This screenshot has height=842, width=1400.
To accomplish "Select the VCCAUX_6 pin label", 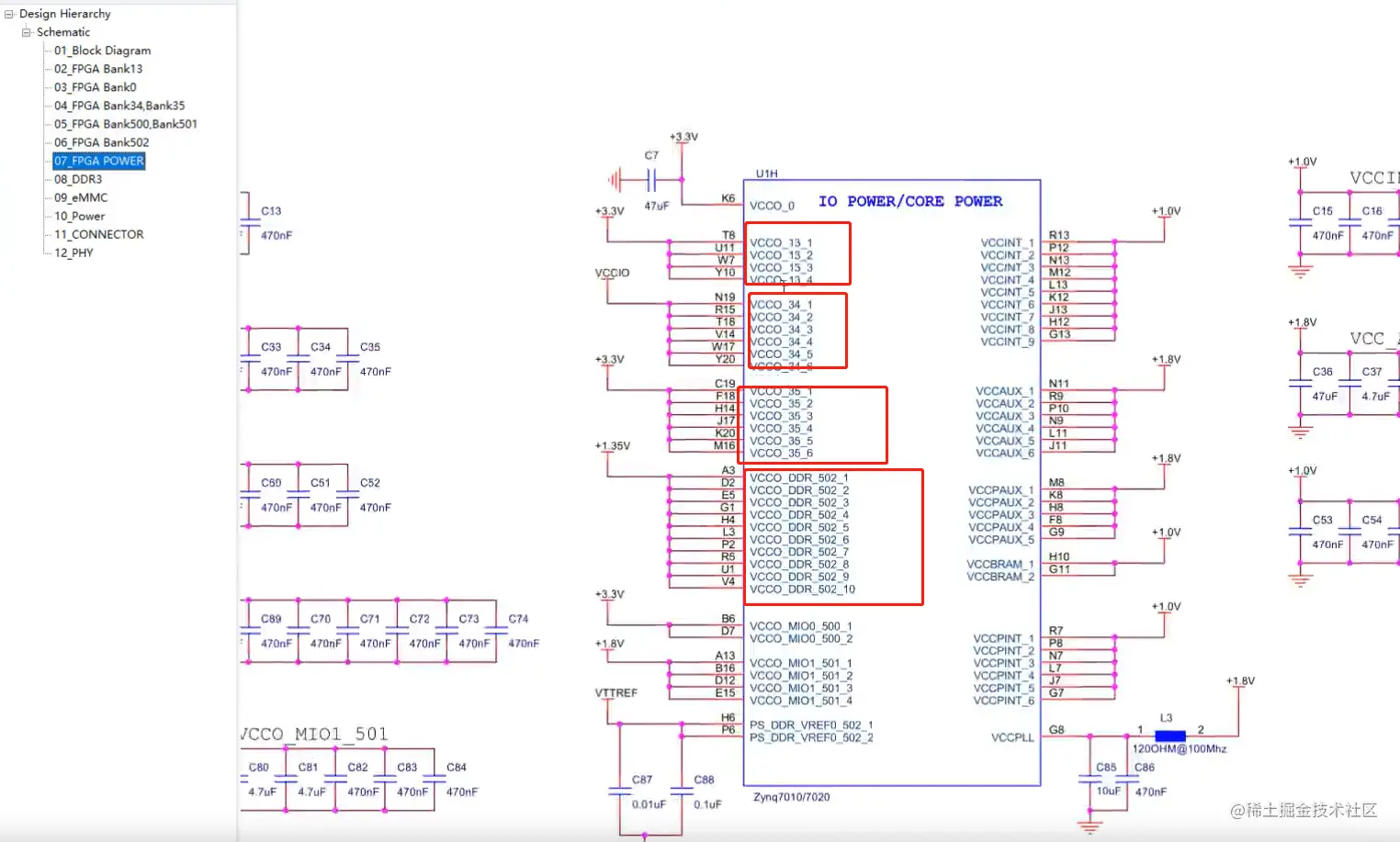I will [1005, 453].
